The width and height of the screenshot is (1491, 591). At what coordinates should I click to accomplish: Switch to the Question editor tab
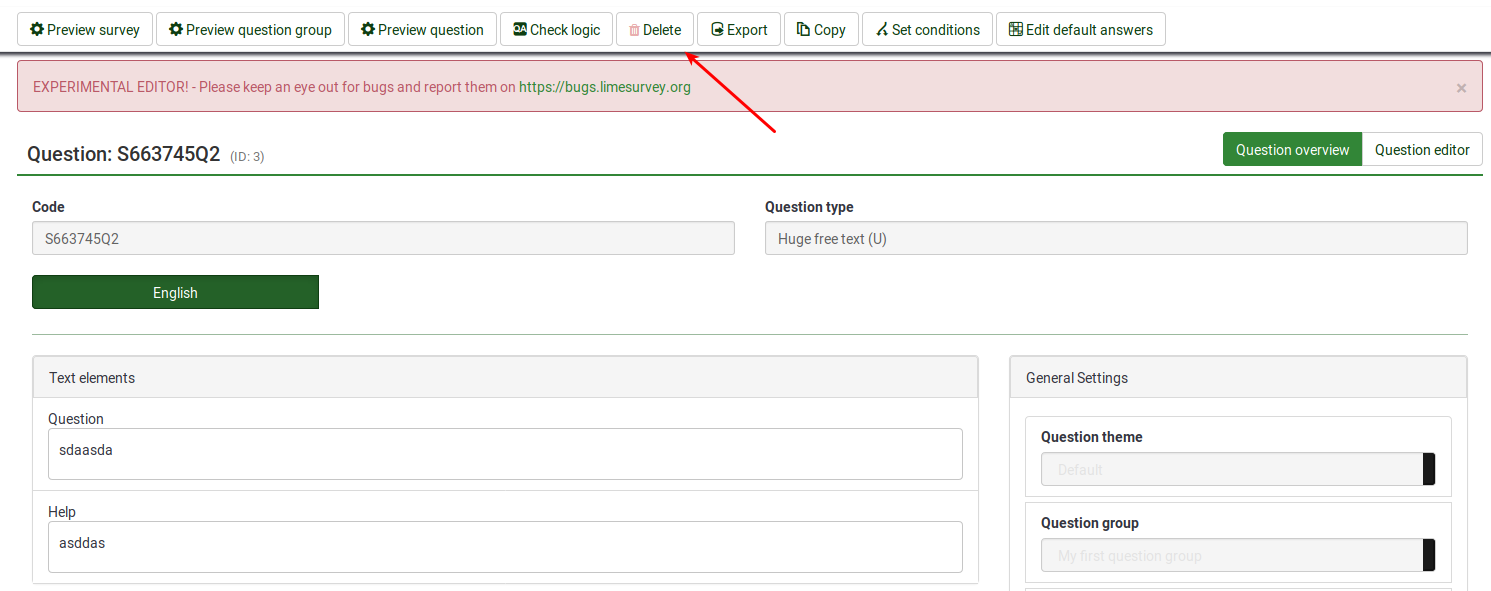click(x=1421, y=150)
